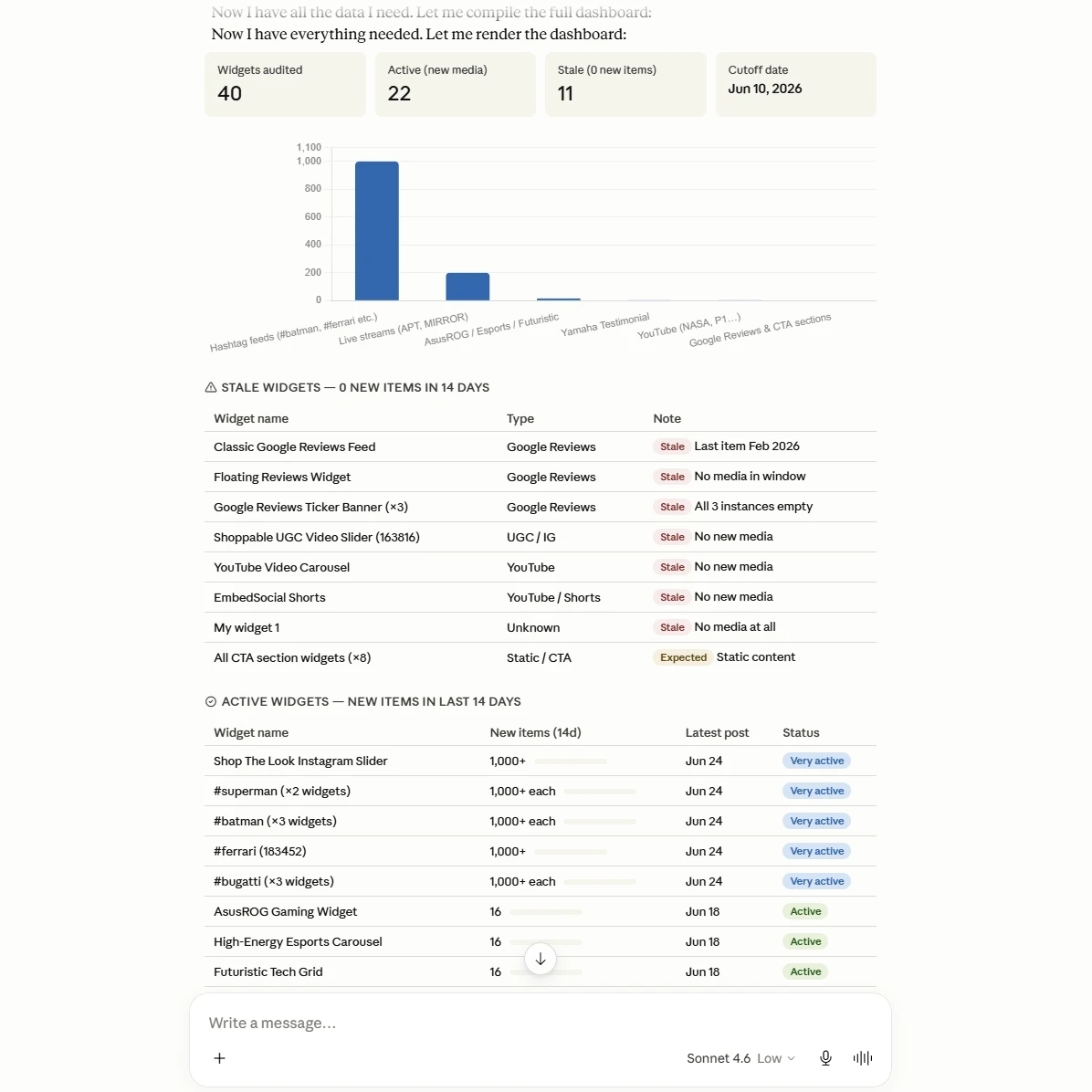Open the Sonnet 4.6 model selector dropdown
1092x1092 pixels.
coord(740,1058)
